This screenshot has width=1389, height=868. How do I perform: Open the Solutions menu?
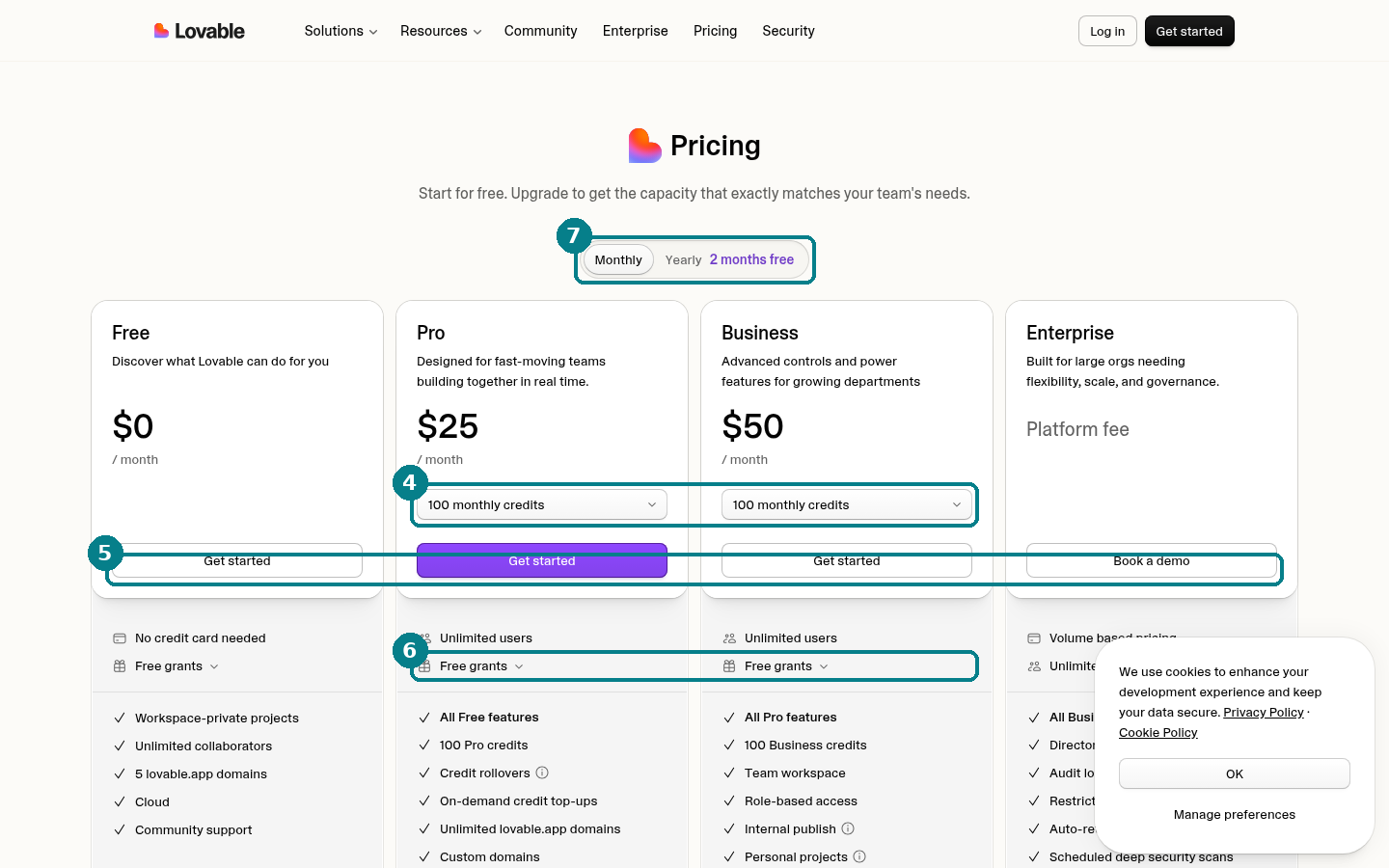340,31
